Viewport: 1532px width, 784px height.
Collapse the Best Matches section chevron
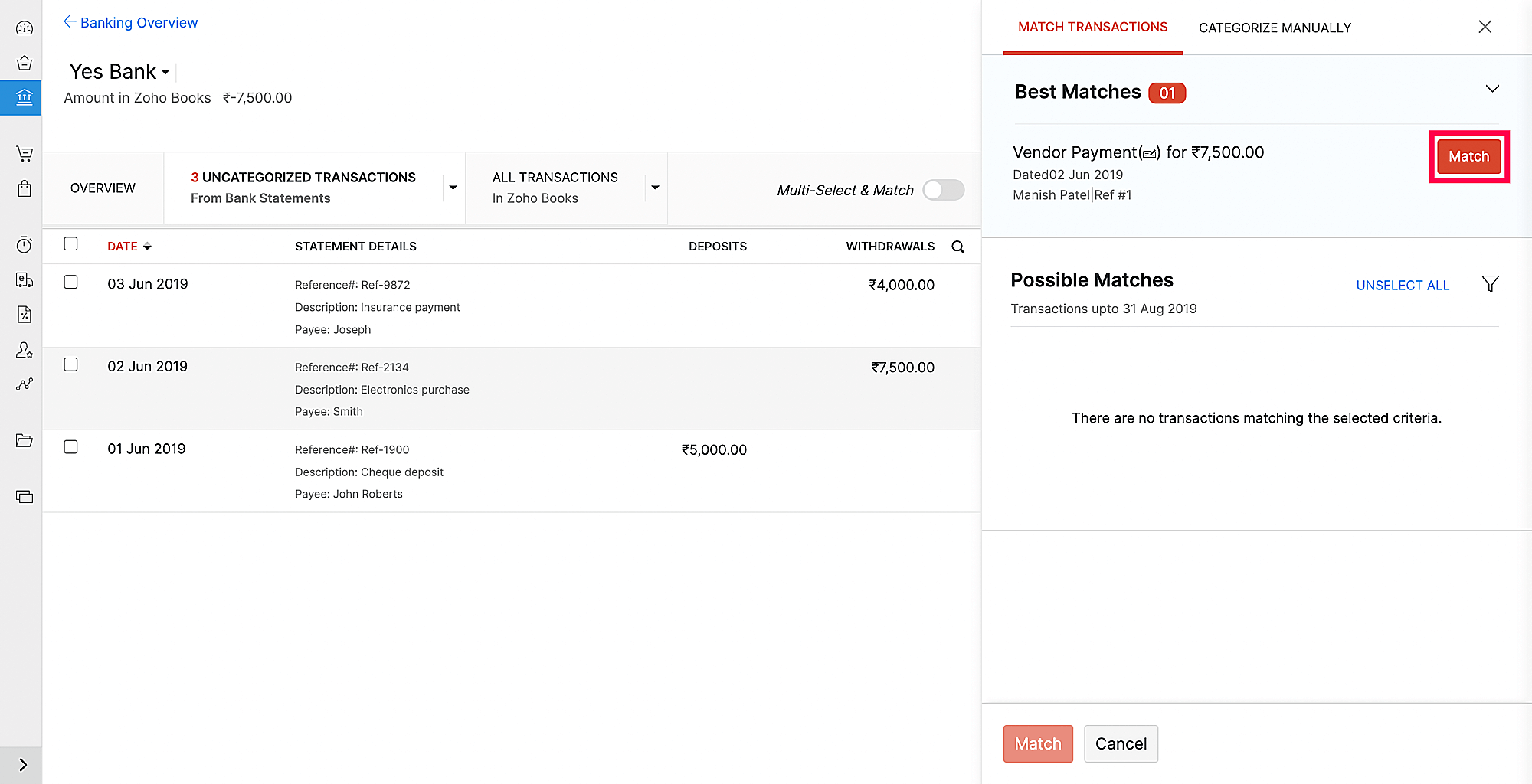[x=1492, y=89]
